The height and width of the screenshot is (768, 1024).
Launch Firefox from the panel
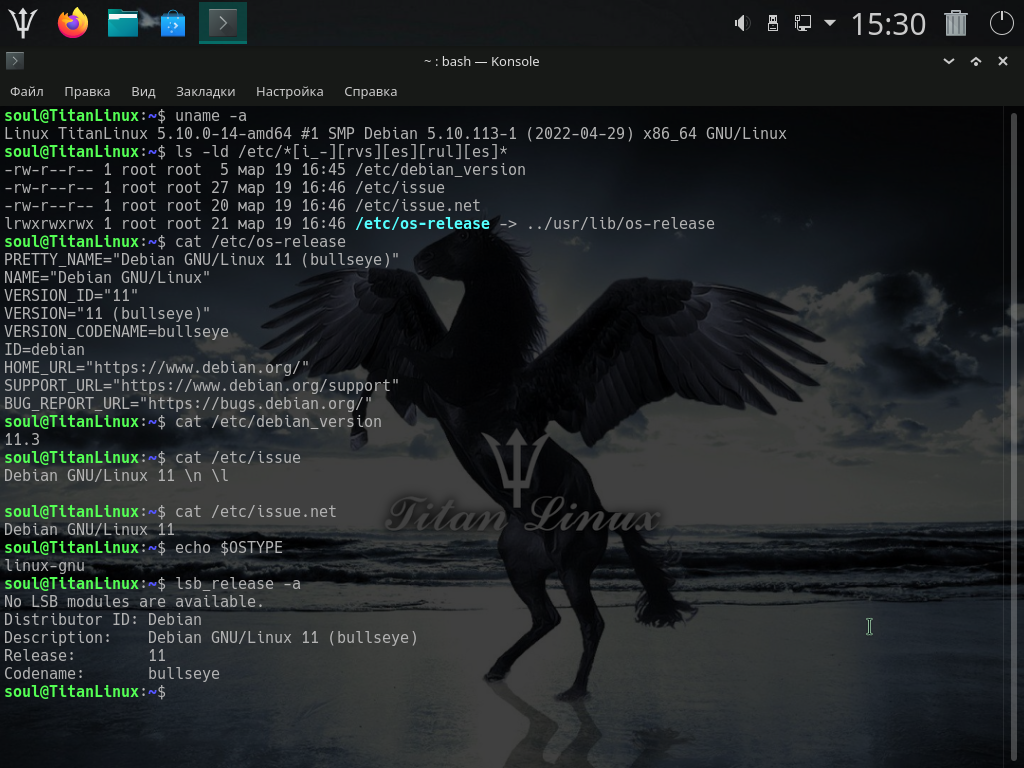(x=72, y=23)
